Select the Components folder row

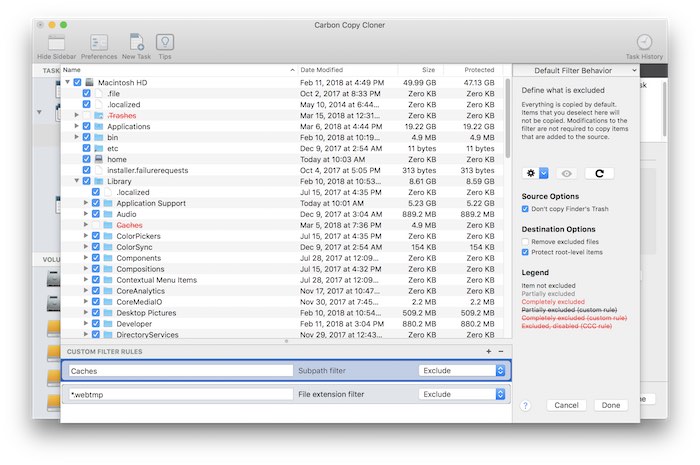click(x=282, y=258)
